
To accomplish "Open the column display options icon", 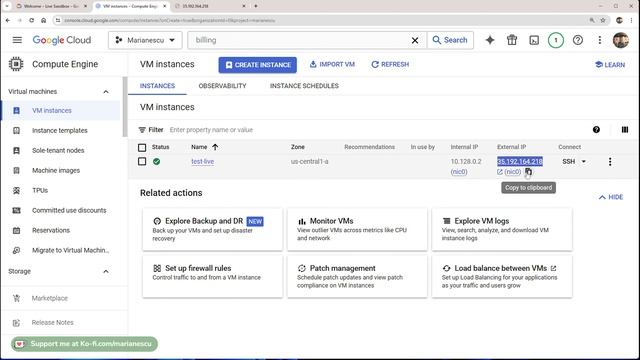I will click(625, 130).
